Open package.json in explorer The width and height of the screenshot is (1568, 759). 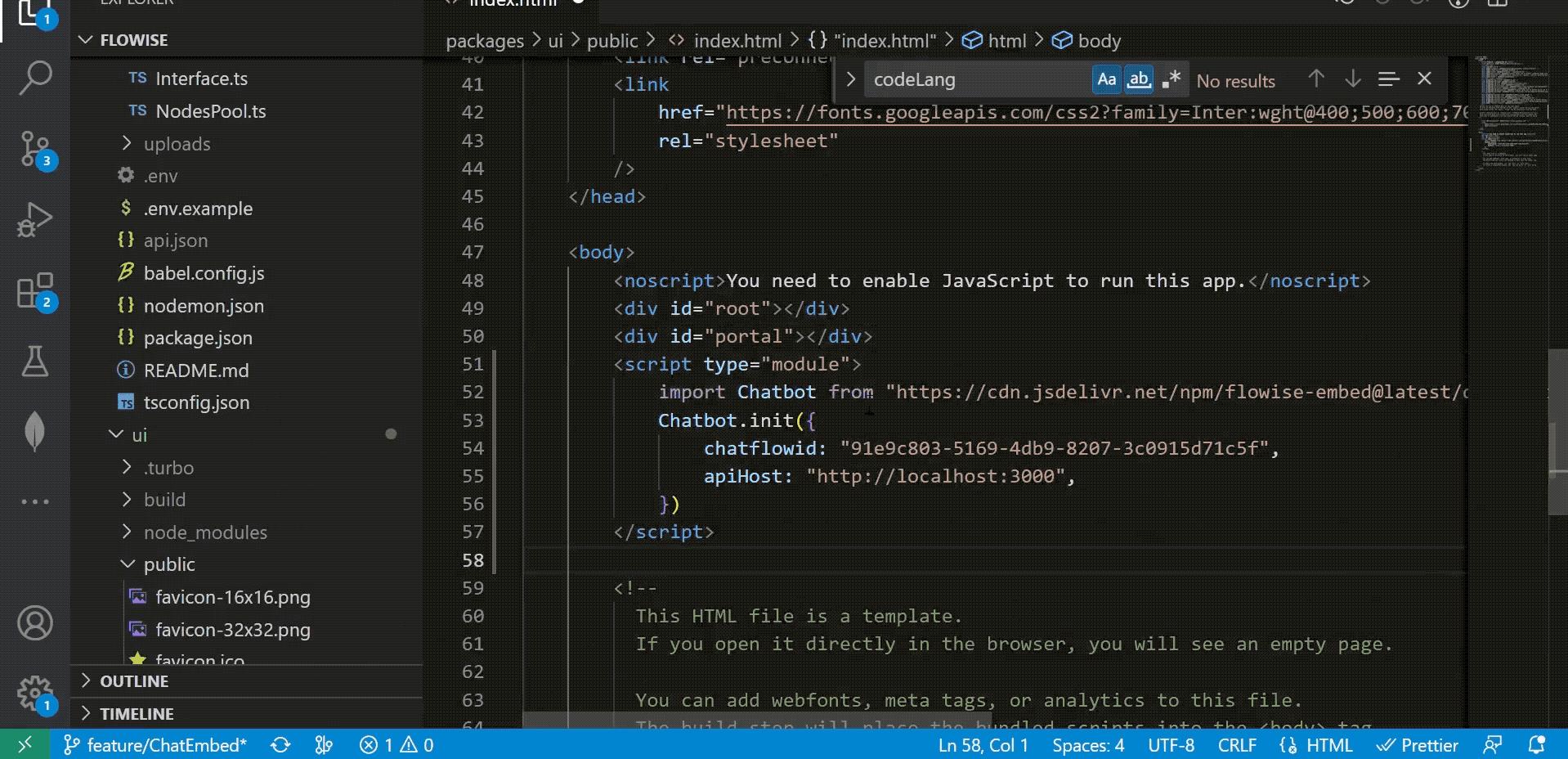[x=198, y=338]
